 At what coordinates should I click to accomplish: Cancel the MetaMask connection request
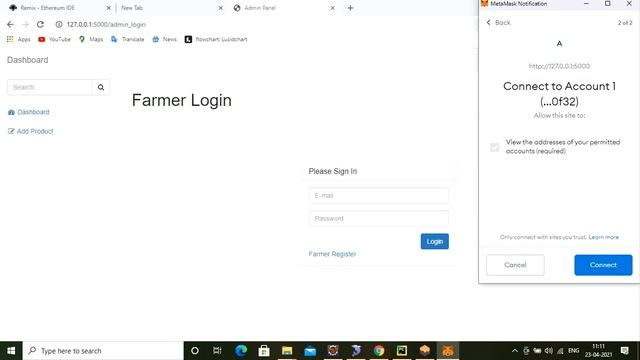pyautogui.click(x=515, y=265)
